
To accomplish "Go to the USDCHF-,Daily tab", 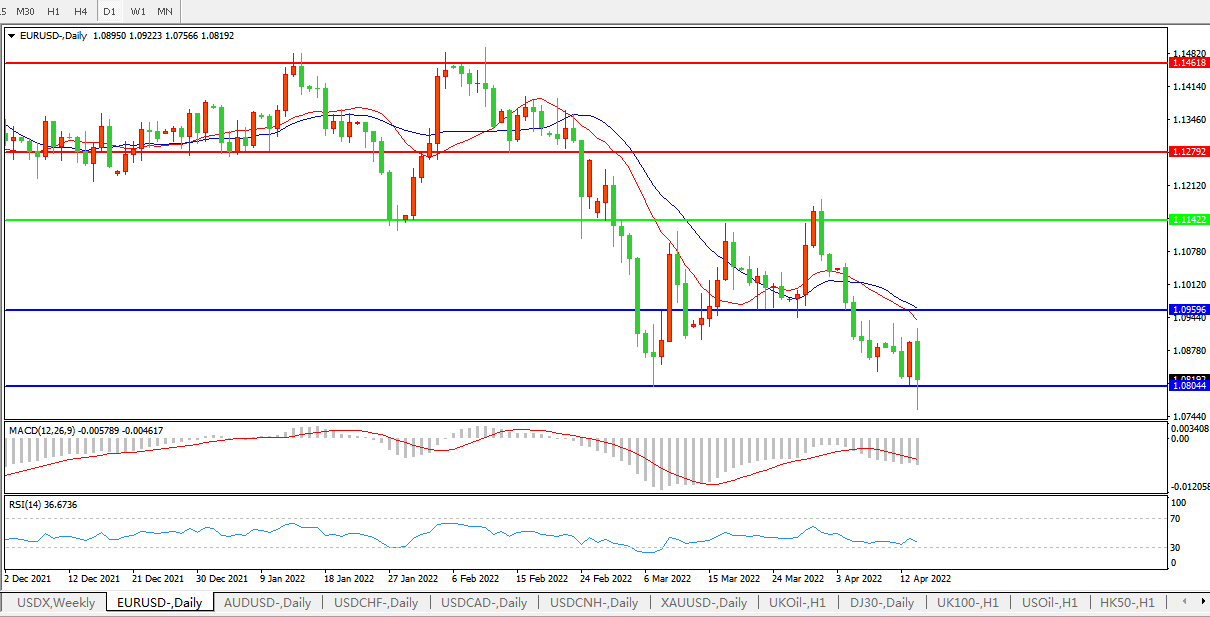I will [376, 603].
